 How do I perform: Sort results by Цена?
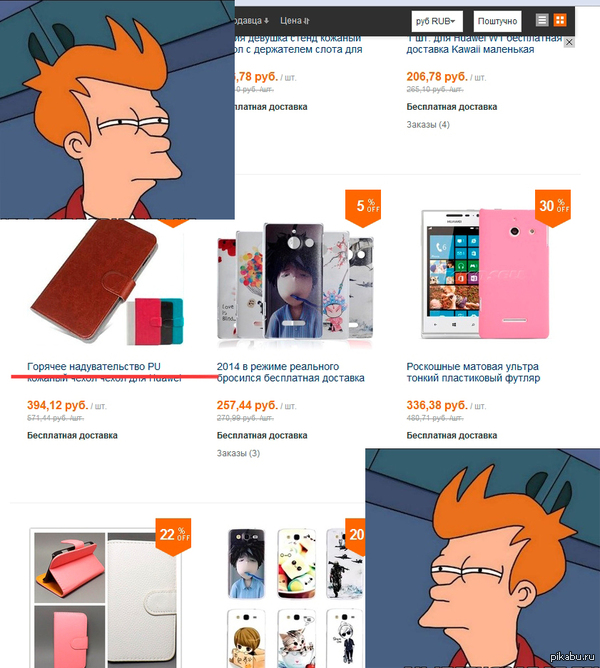(x=294, y=20)
